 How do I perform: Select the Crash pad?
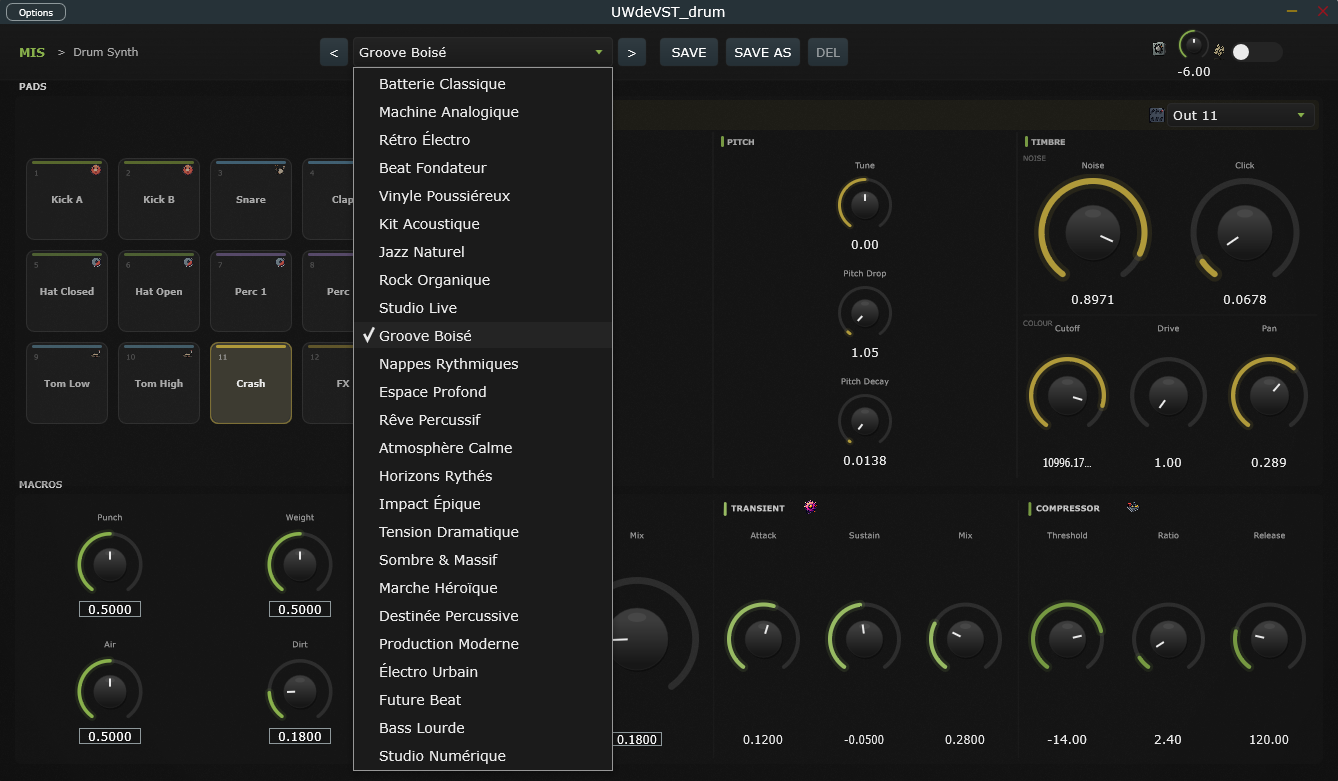coord(251,384)
